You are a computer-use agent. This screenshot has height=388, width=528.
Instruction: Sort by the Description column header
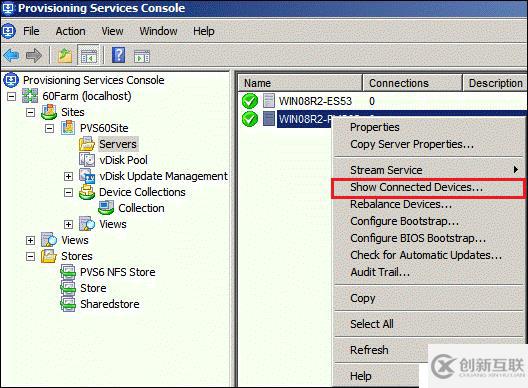[x=495, y=83]
